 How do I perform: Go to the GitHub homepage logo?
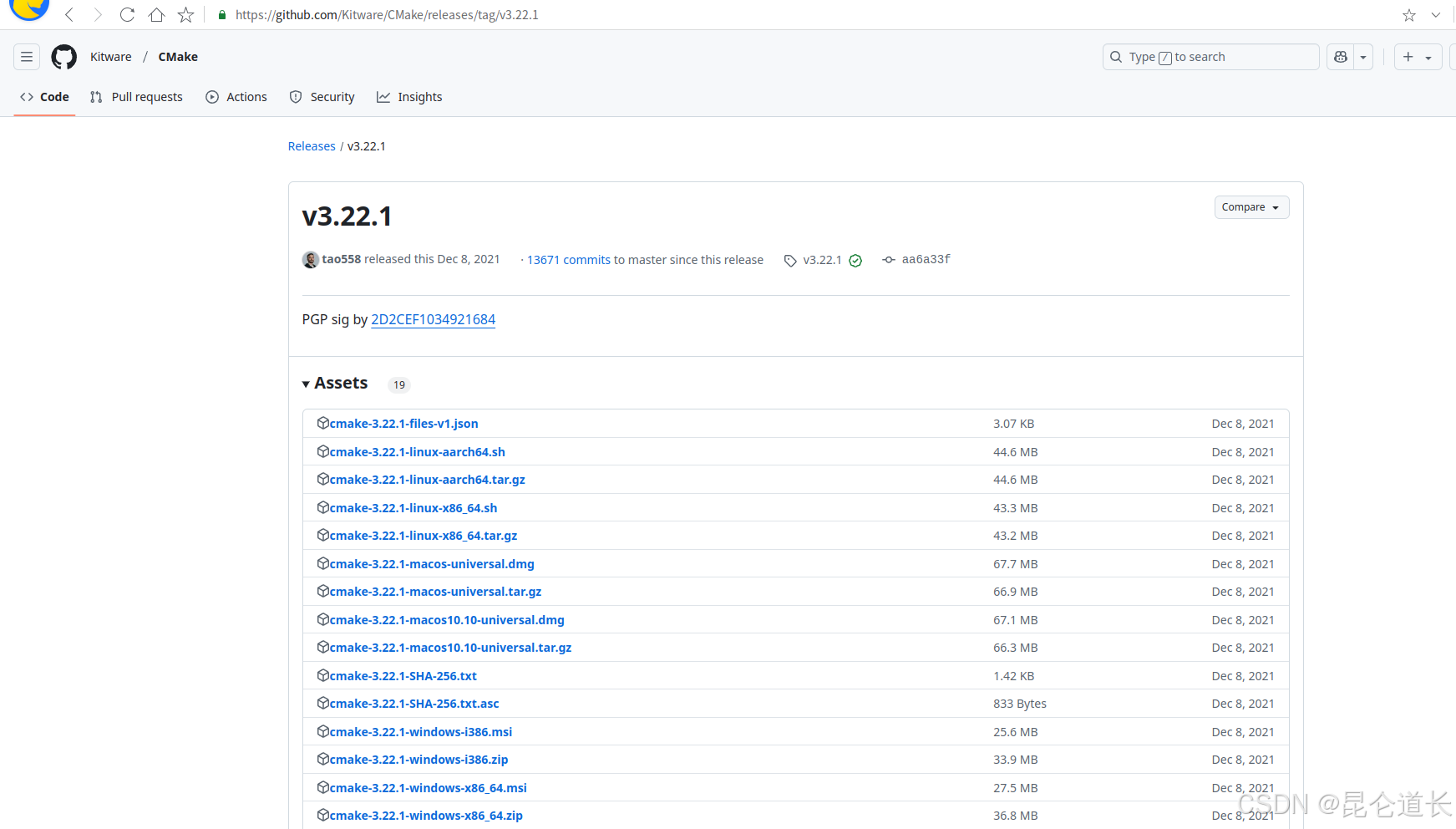click(64, 57)
